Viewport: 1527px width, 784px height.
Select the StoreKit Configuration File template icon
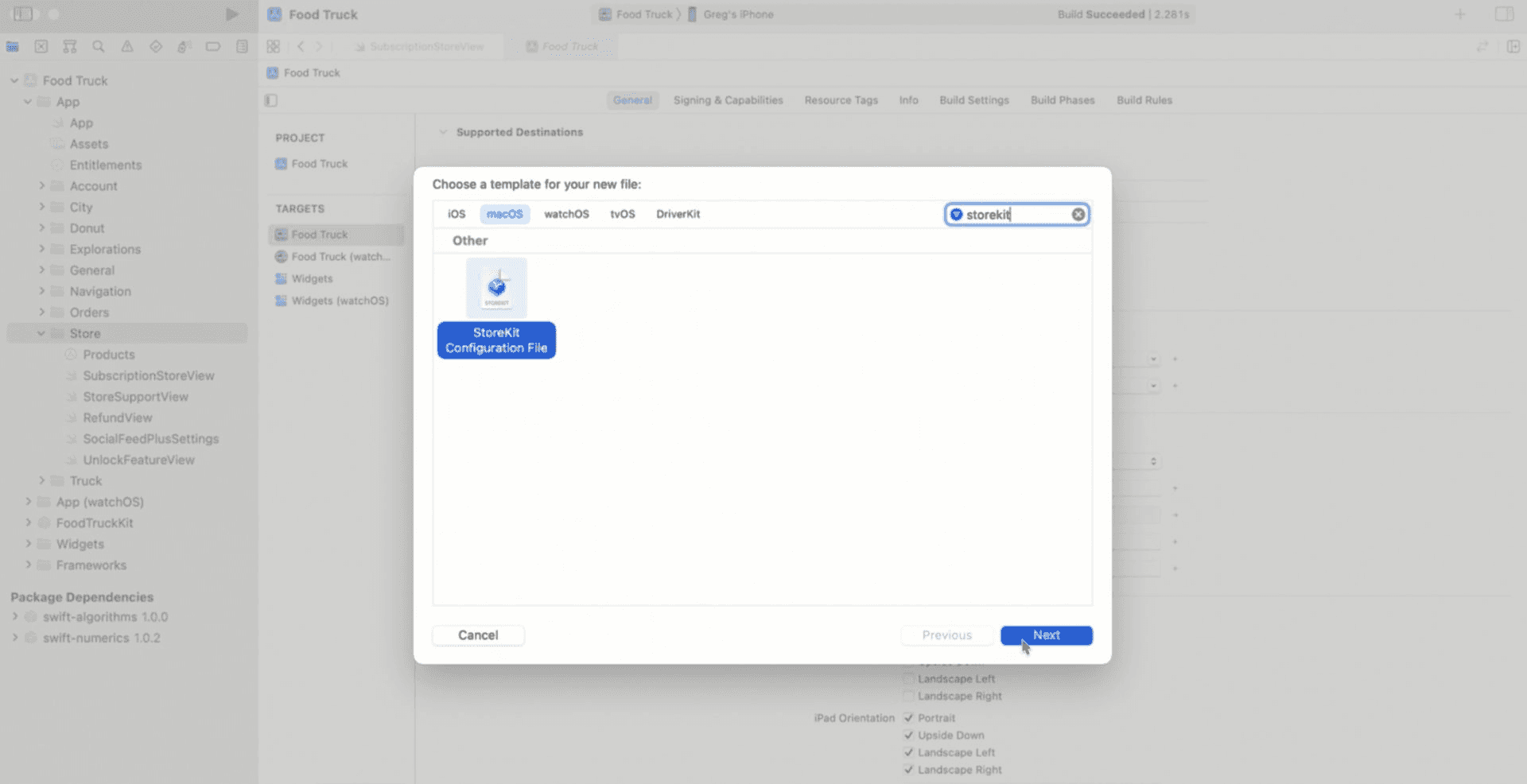(496, 288)
